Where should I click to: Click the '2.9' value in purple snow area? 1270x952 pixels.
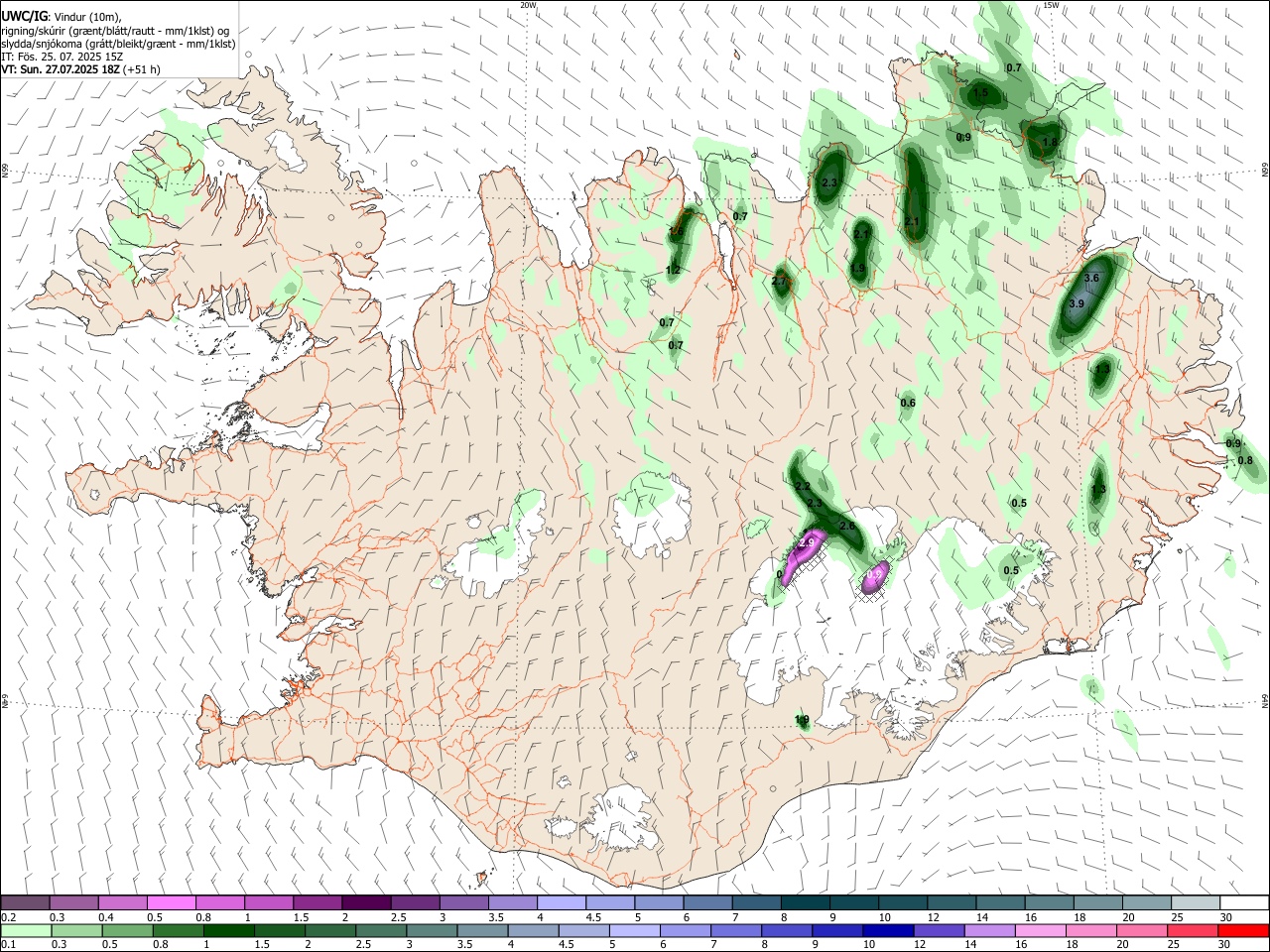click(x=807, y=542)
